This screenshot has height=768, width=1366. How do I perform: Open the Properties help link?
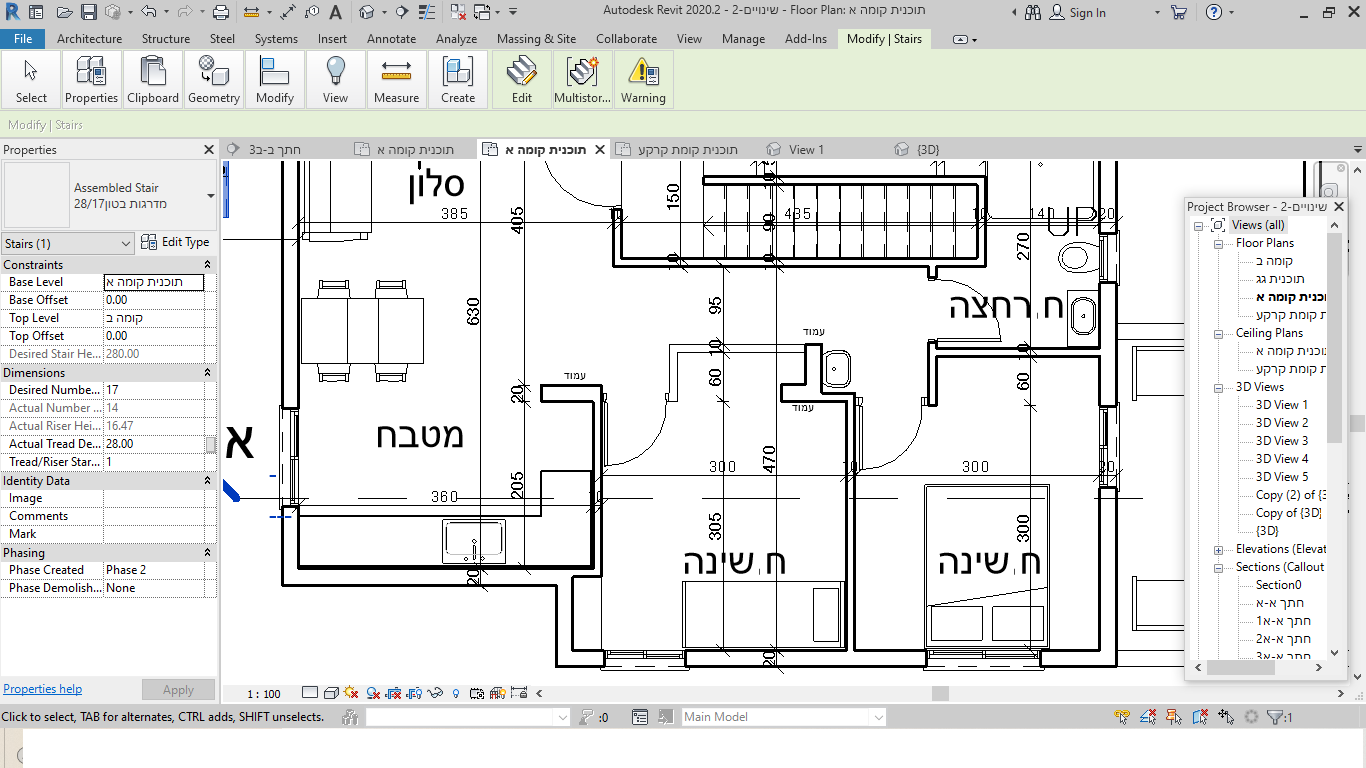click(x=43, y=689)
